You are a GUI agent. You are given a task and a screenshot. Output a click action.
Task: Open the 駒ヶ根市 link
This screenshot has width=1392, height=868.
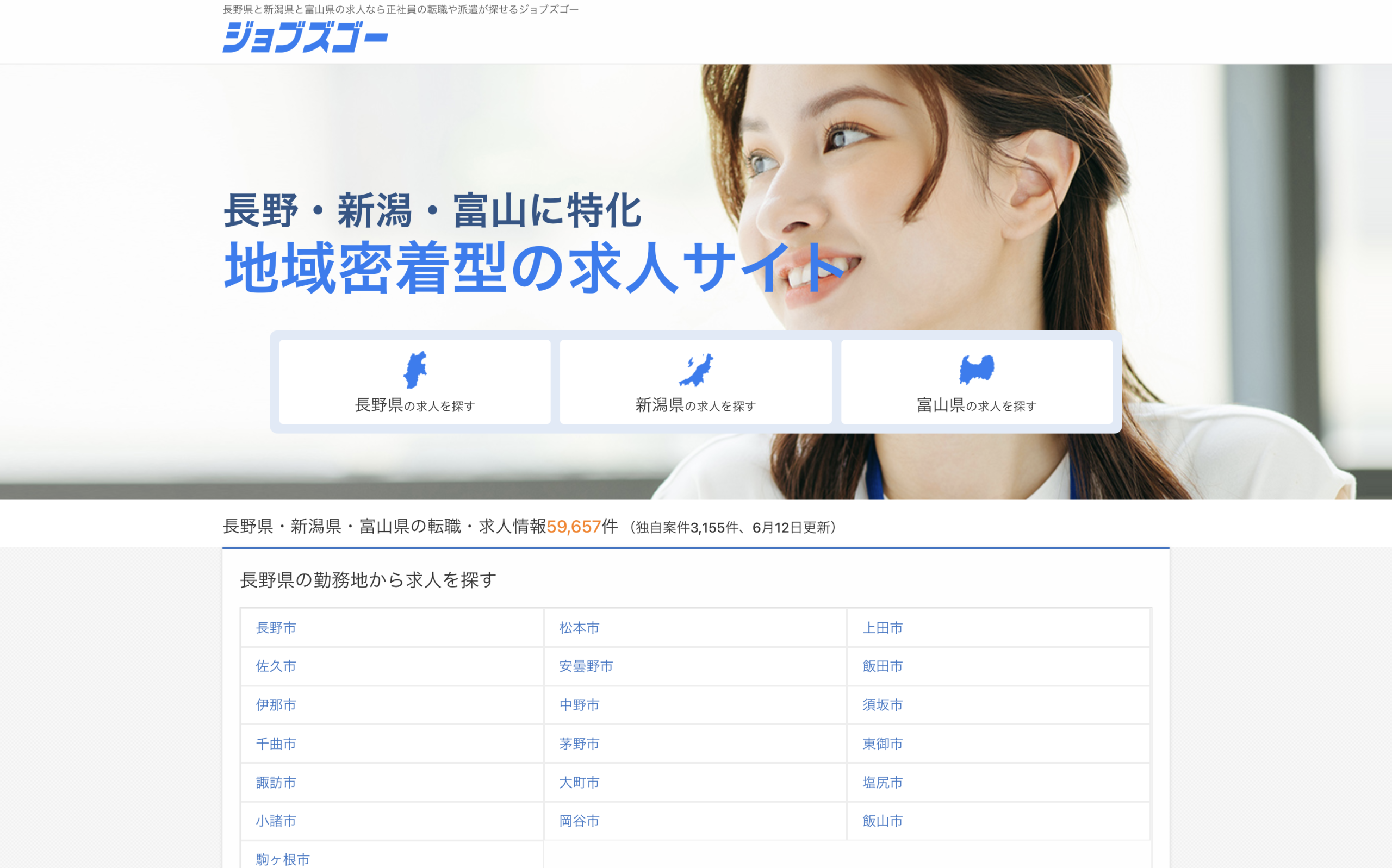coord(283,859)
